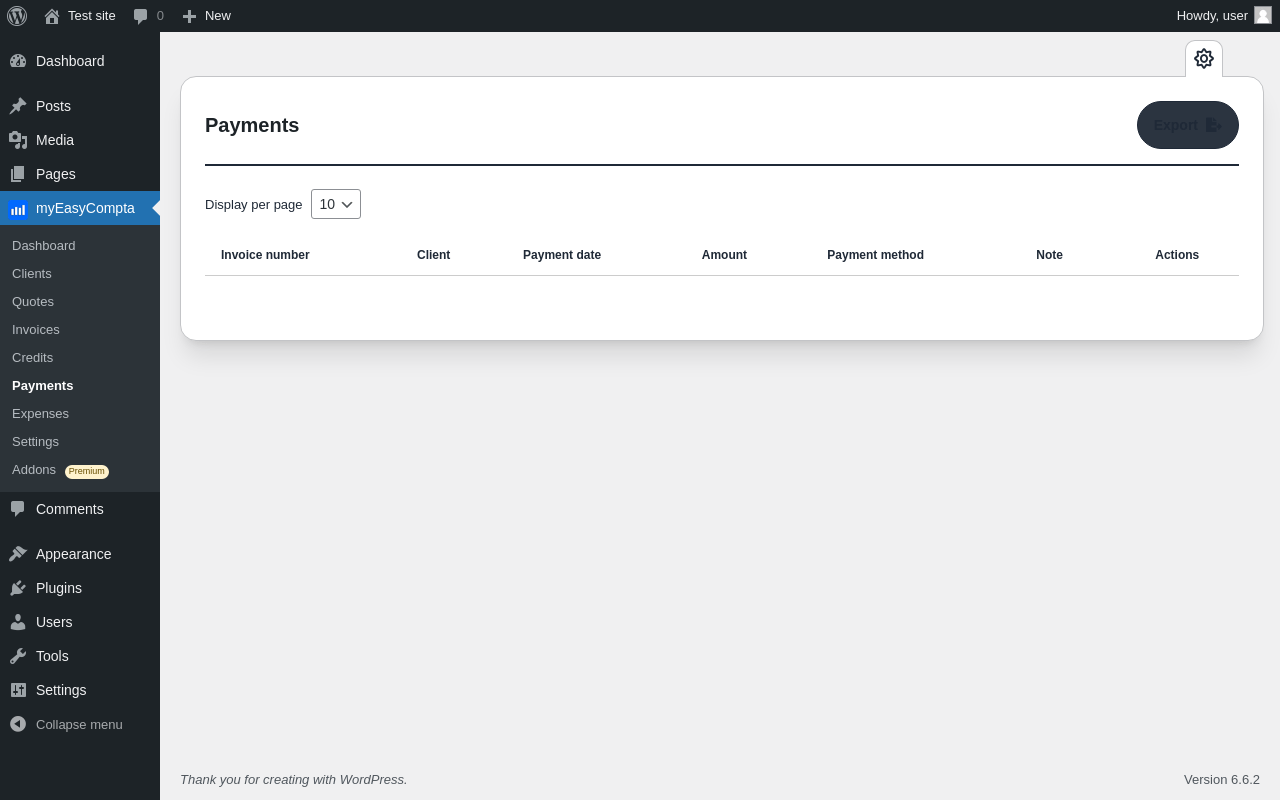Open the gear settings icon above Payments panel

pyautogui.click(x=1204, y=59)
